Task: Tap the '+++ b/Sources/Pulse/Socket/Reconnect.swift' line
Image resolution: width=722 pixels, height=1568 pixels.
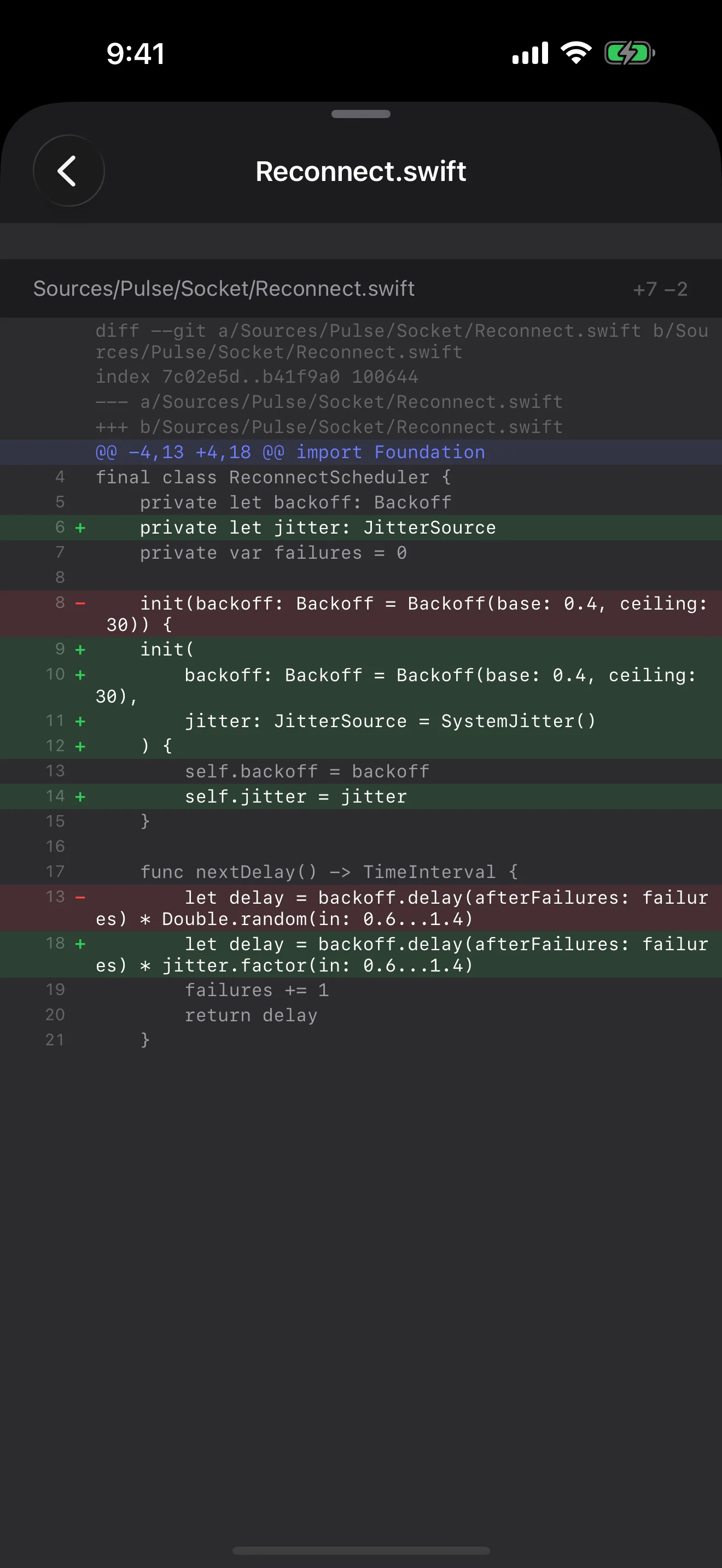Action: [361, 426]
